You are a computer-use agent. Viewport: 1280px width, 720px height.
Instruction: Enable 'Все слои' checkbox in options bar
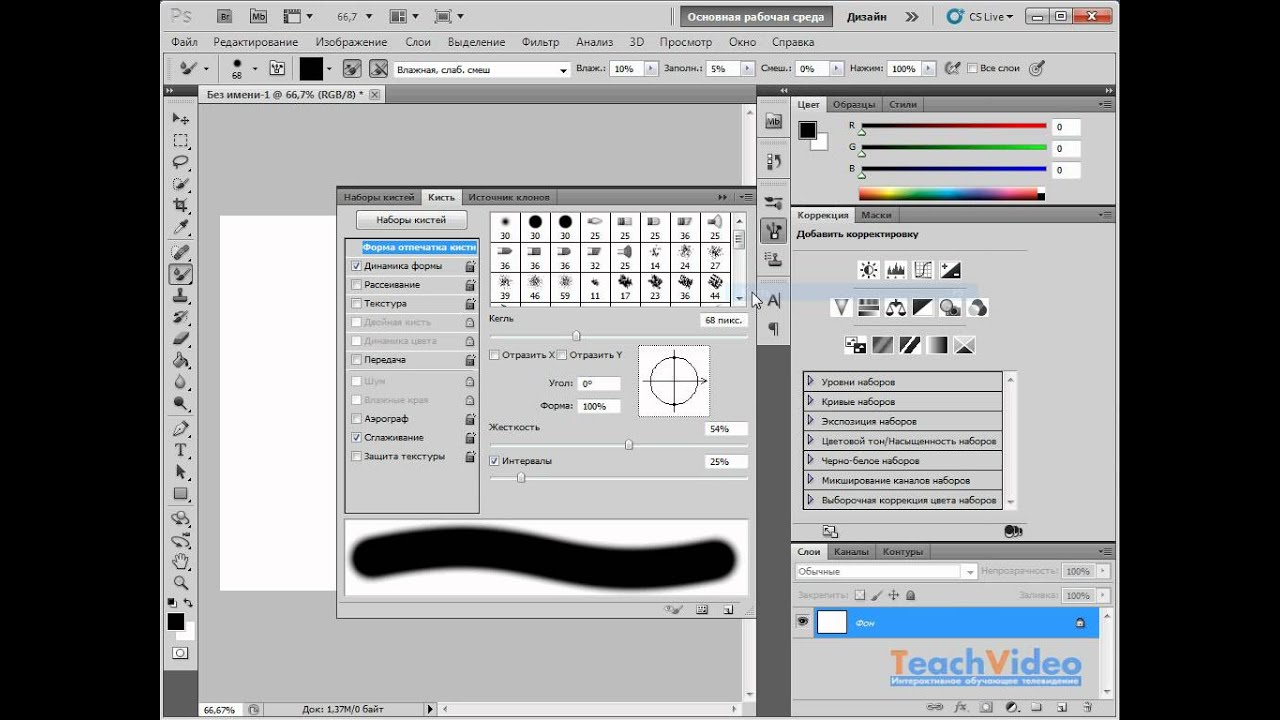[x=972, y=69]
